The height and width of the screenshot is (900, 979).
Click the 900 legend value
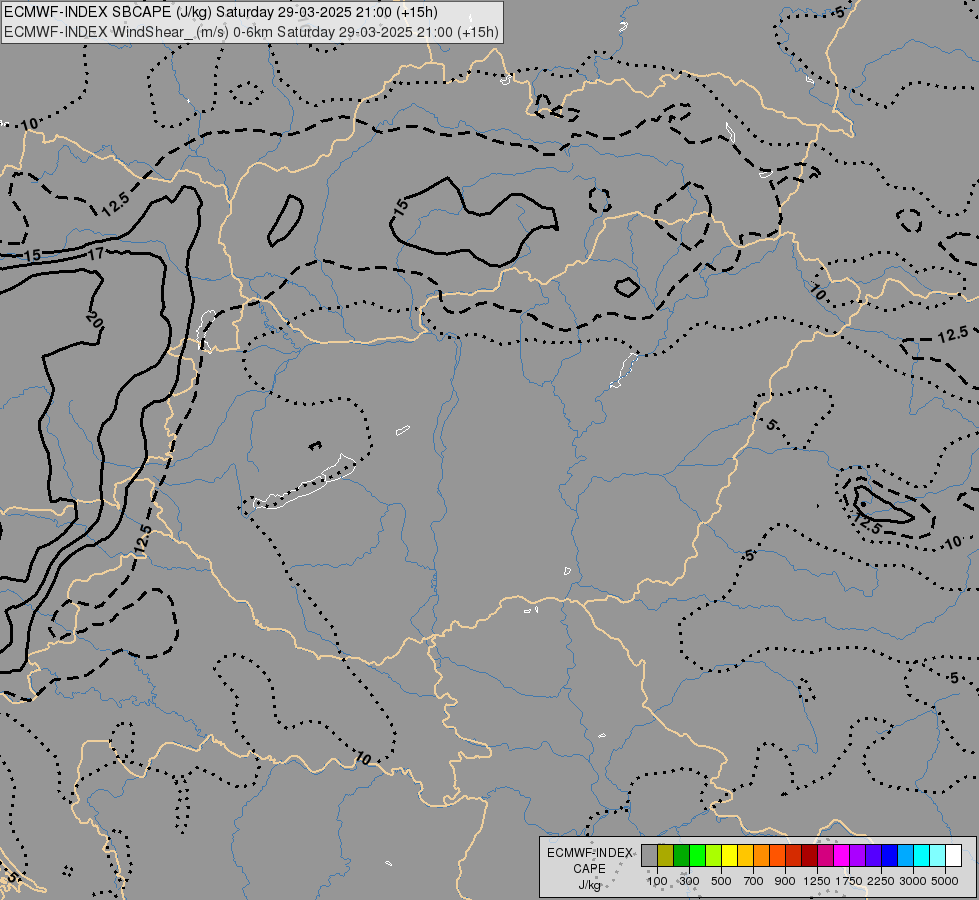pos(785,881)
